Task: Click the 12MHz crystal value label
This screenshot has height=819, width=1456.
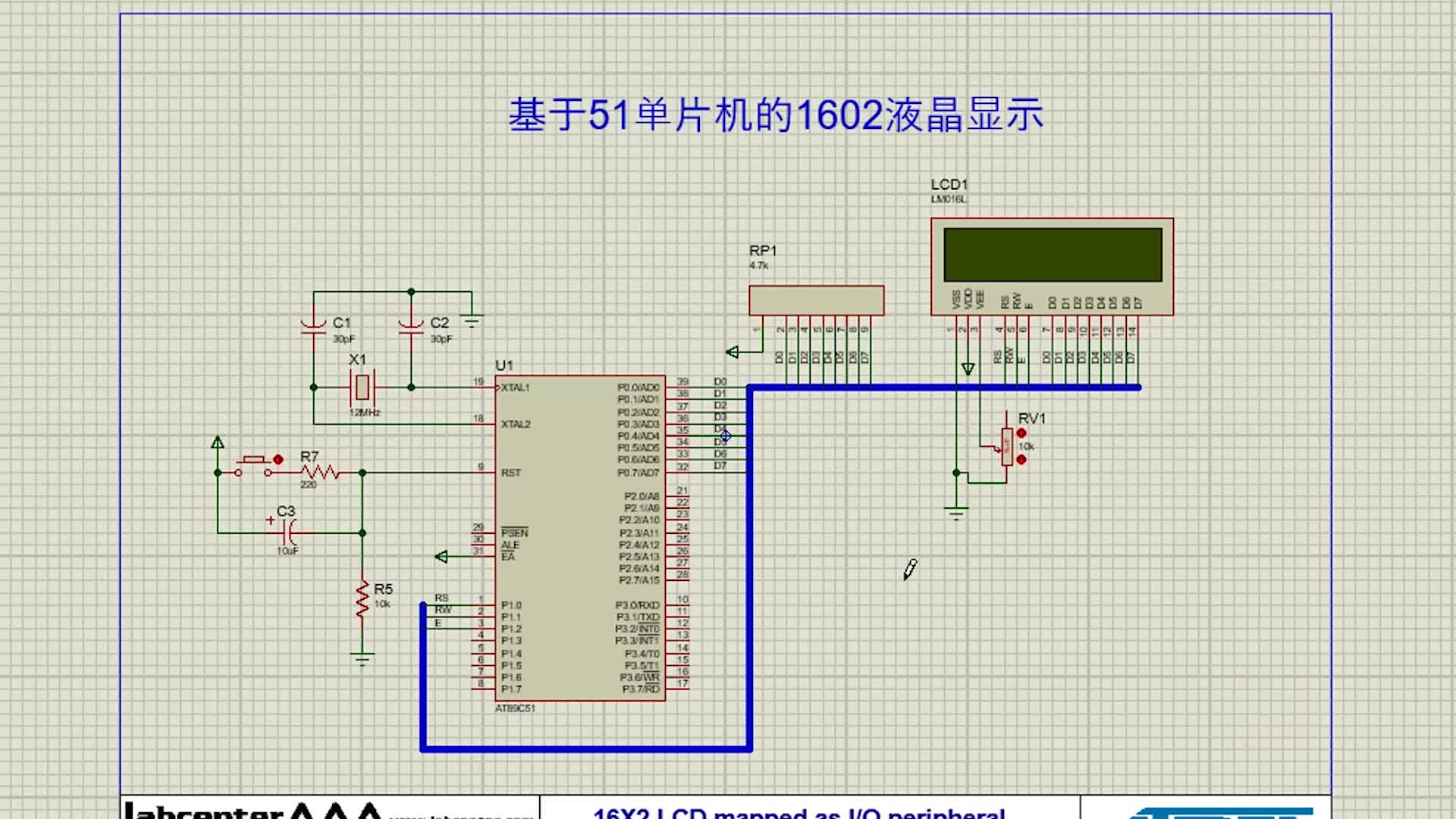Action: point(365,413)
